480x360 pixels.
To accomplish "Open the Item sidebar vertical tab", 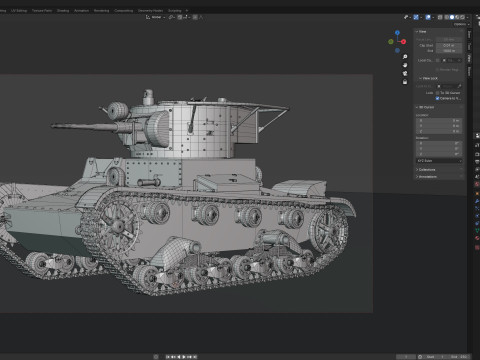I will [469, 35].
